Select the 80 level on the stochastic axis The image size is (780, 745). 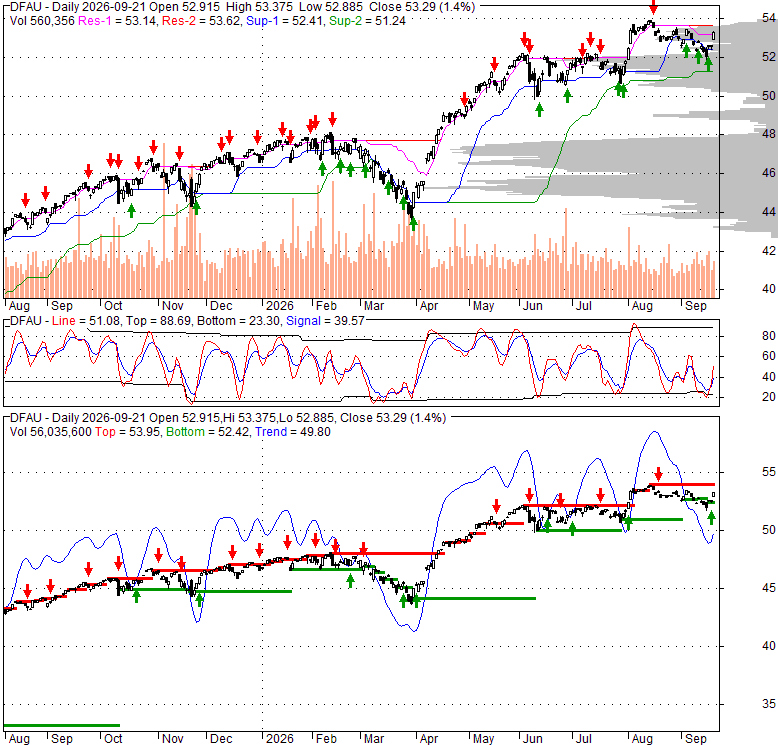pyautogui.click(x=769, y=336)
